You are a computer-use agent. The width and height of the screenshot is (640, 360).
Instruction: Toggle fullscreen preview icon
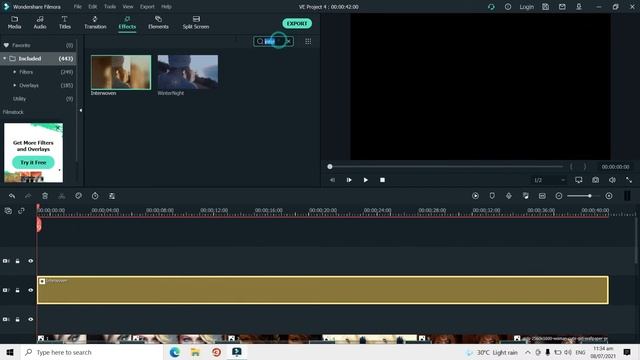(x=629, y=180)
